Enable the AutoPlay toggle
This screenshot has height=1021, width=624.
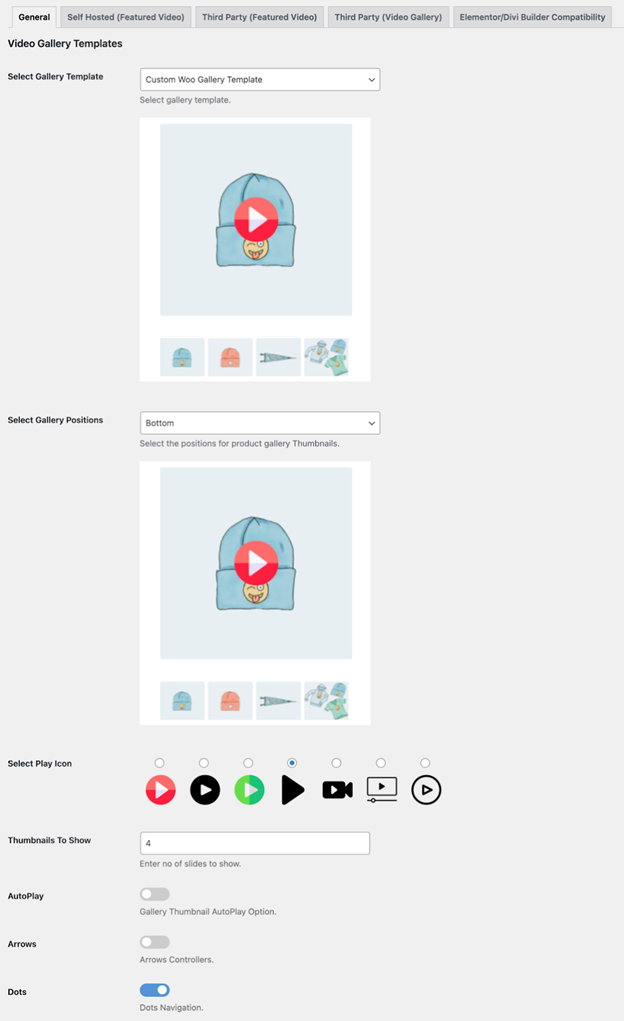click(x=155, y=894)
